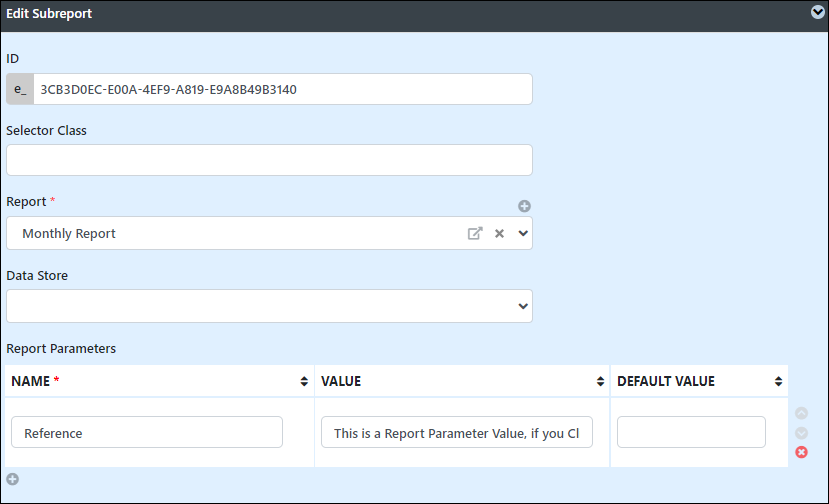Image resolution: width=829 pixels, height=504 pixels.
Task: Sort by DEFAULT VALUE column arrows
Action: point(778,381)
